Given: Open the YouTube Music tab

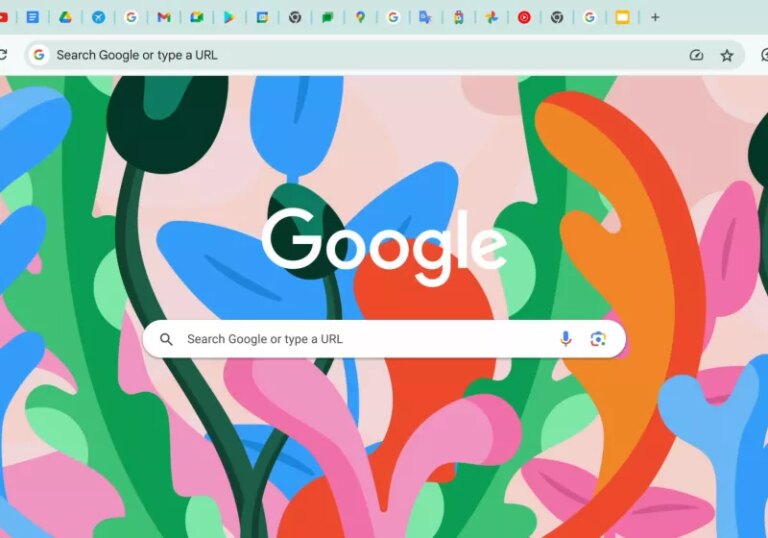Looking at the screenshot, I should point(524,18).
